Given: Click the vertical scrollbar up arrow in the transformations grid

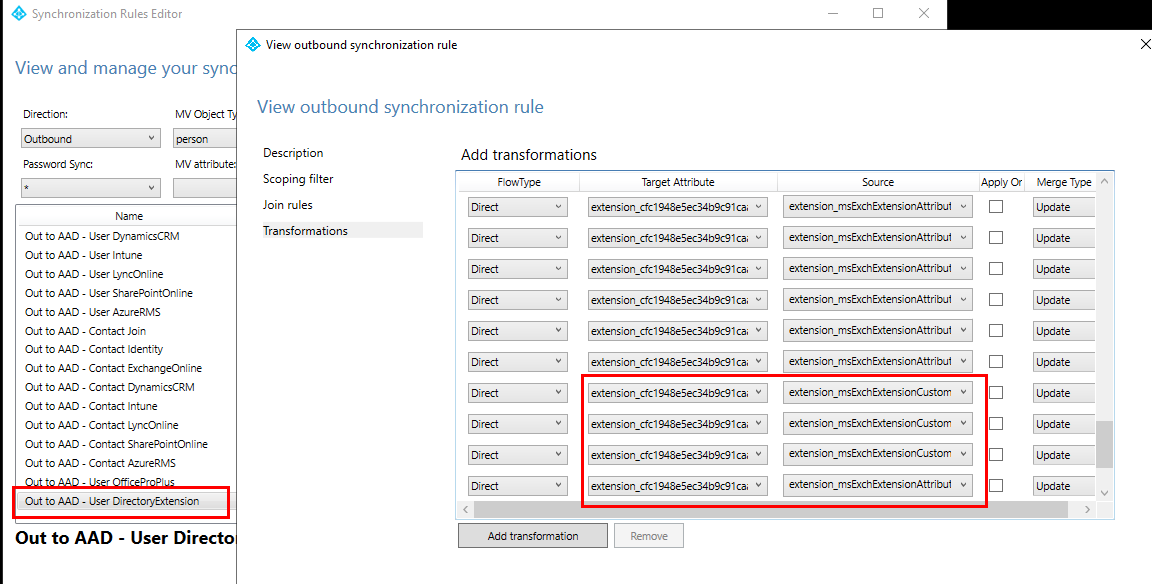Looking at the screenshot, I should (x=1104, y=181).
